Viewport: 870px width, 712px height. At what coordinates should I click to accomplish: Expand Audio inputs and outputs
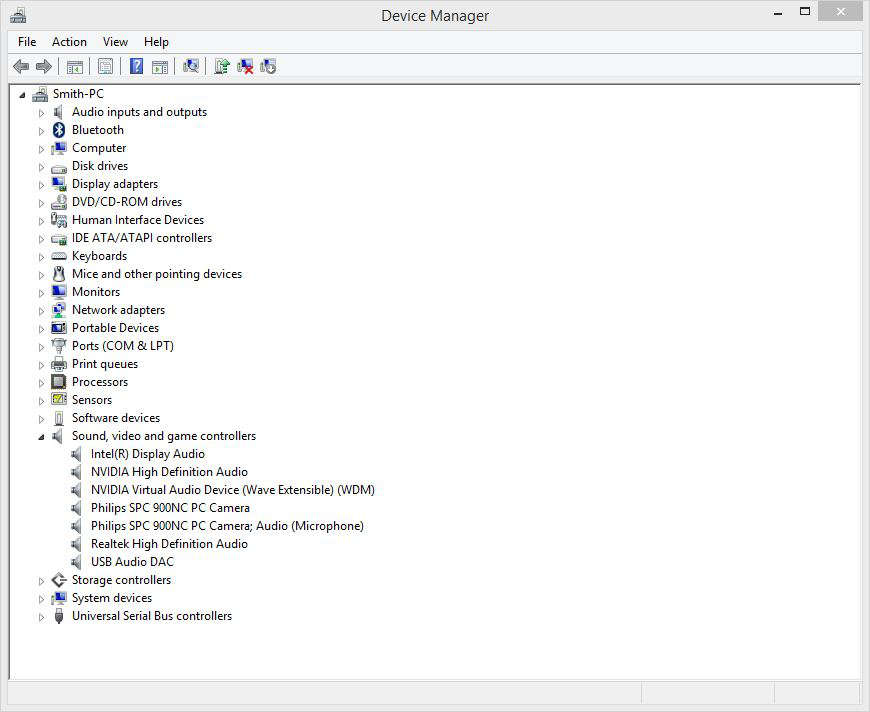[x=41, y=113]
